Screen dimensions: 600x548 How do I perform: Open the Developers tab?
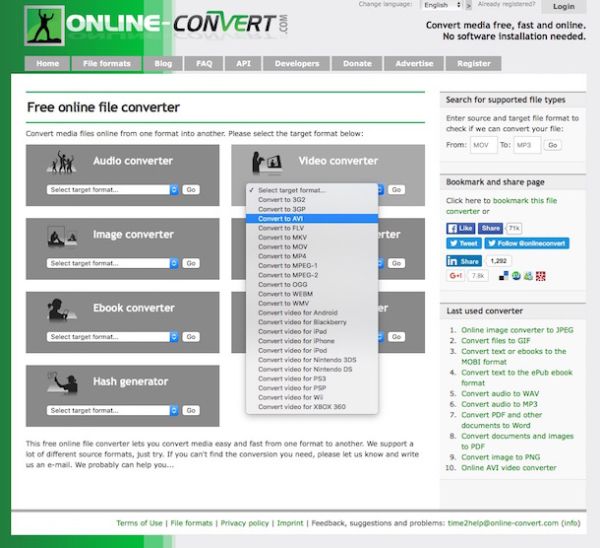click(297, 64)
